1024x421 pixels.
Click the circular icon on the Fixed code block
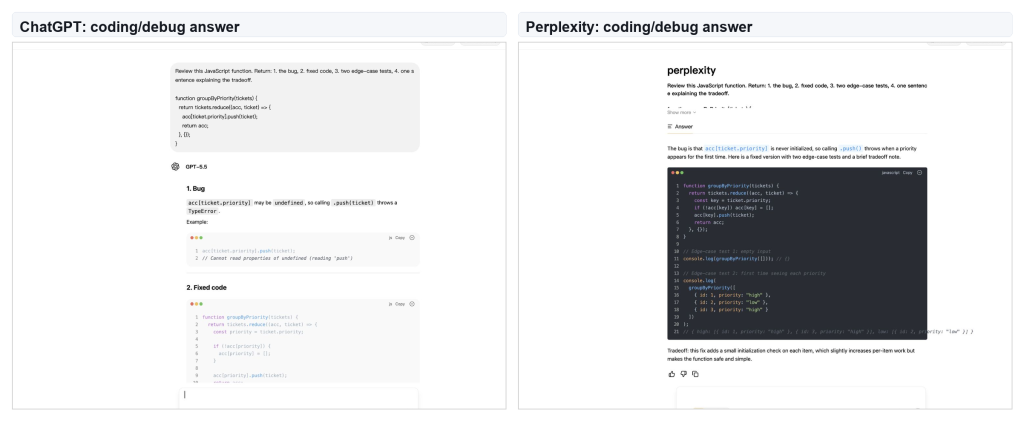(x=411, y=304)
